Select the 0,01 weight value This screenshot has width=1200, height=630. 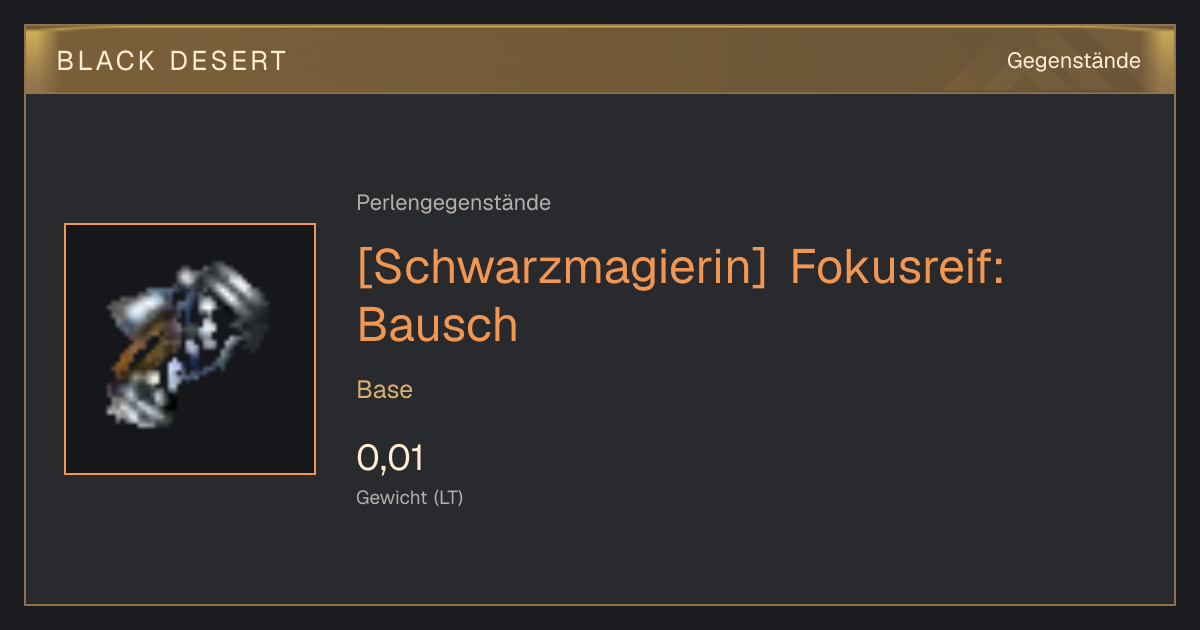(390, 458)
